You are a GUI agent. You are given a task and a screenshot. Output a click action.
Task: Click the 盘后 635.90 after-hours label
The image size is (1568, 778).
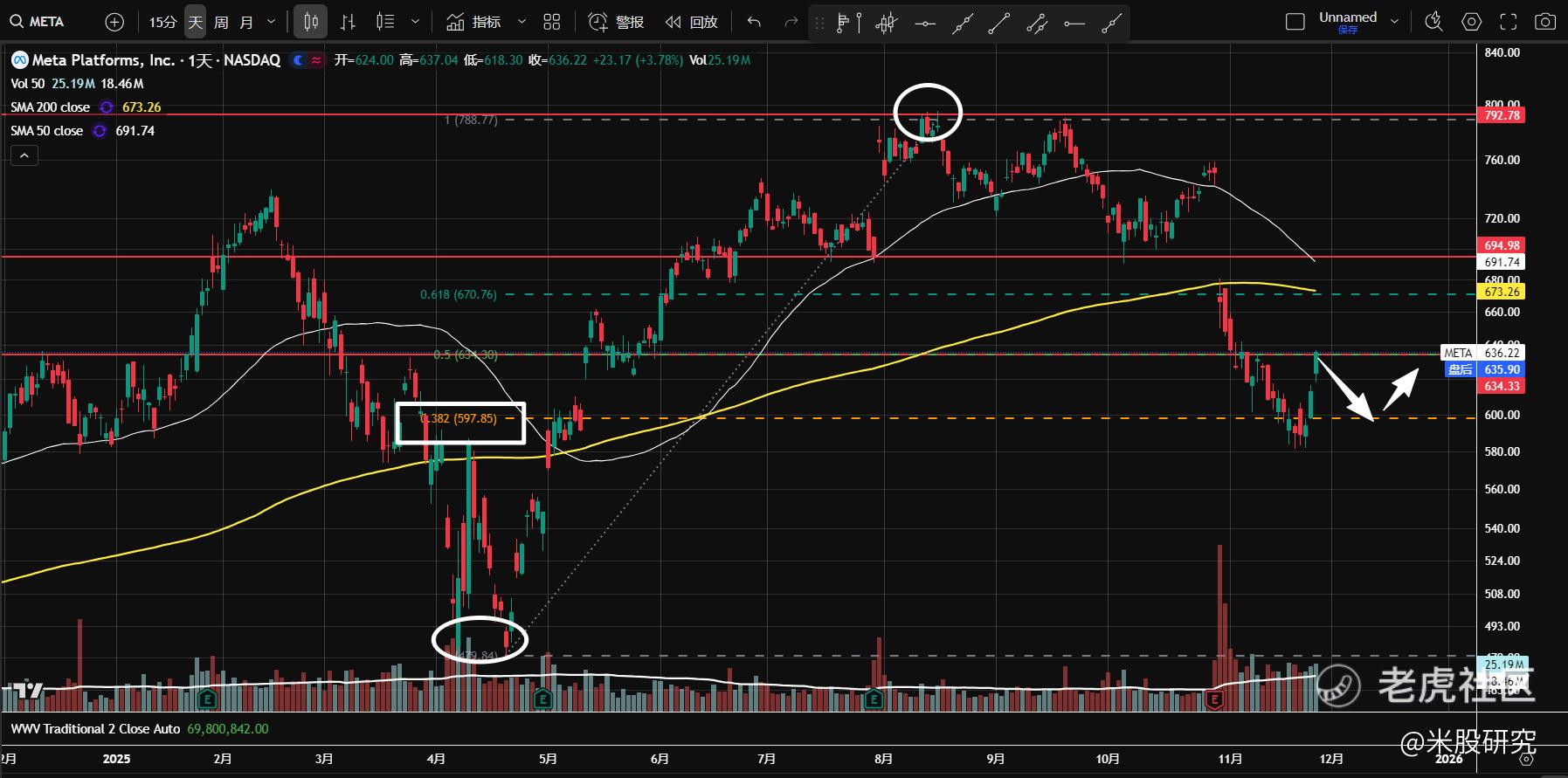click(x=1485, y=369)
